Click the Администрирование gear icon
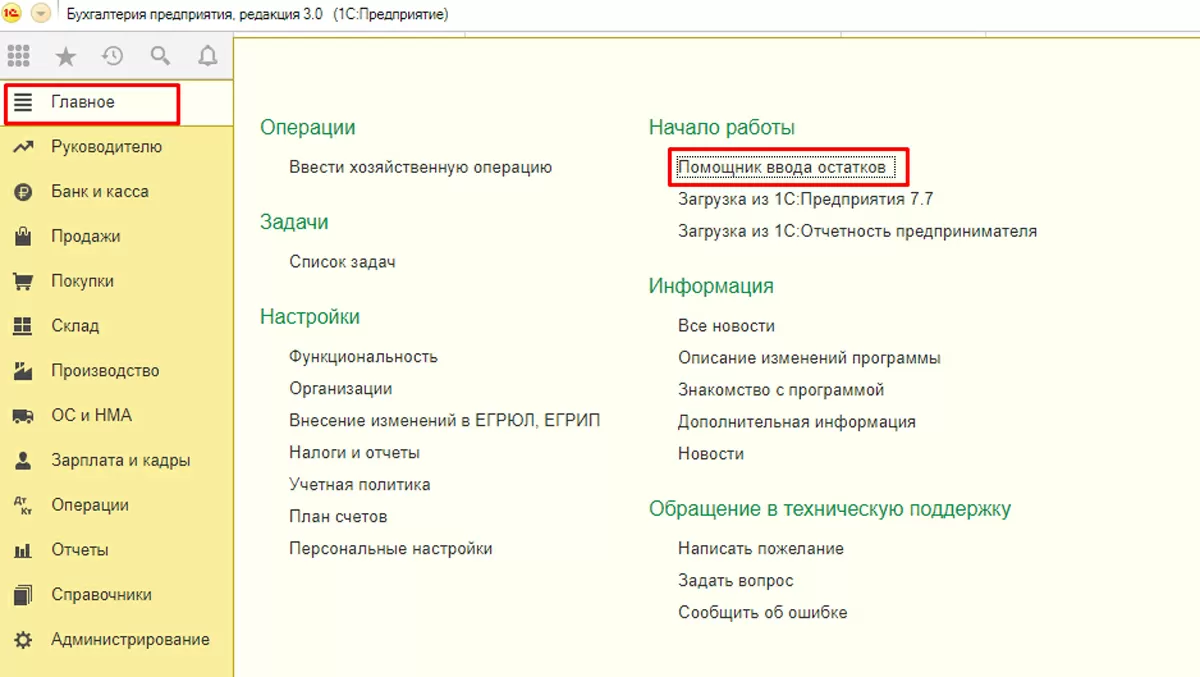 pos(23,640)
